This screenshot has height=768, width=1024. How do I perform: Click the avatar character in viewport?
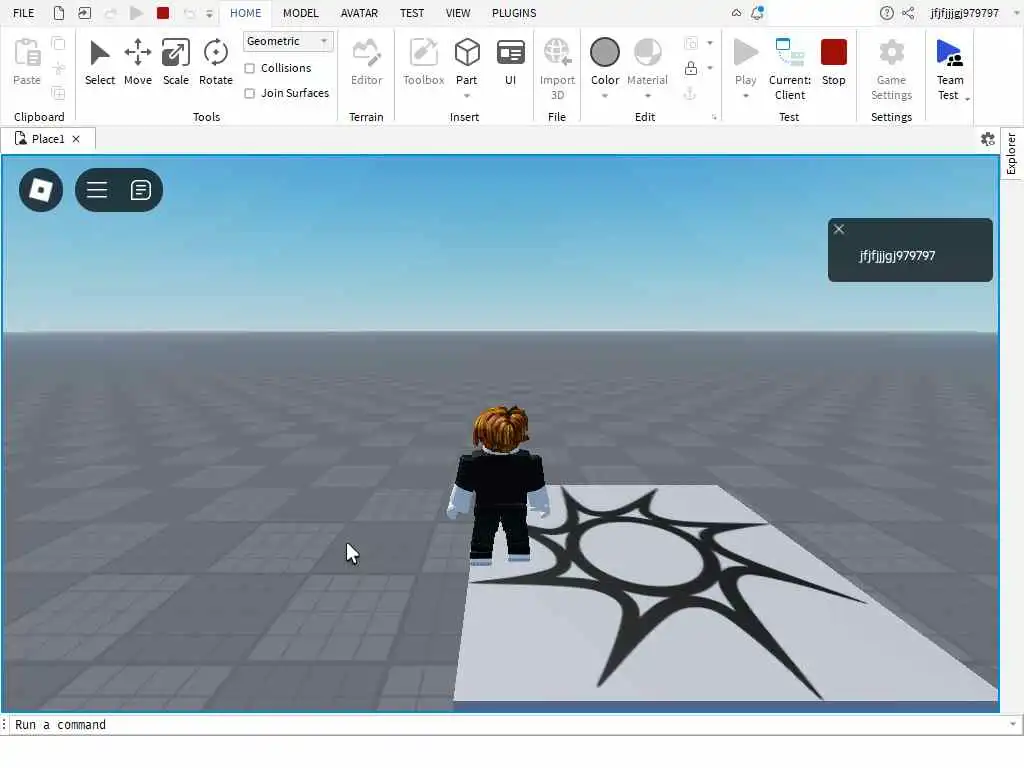coord(500,485)
